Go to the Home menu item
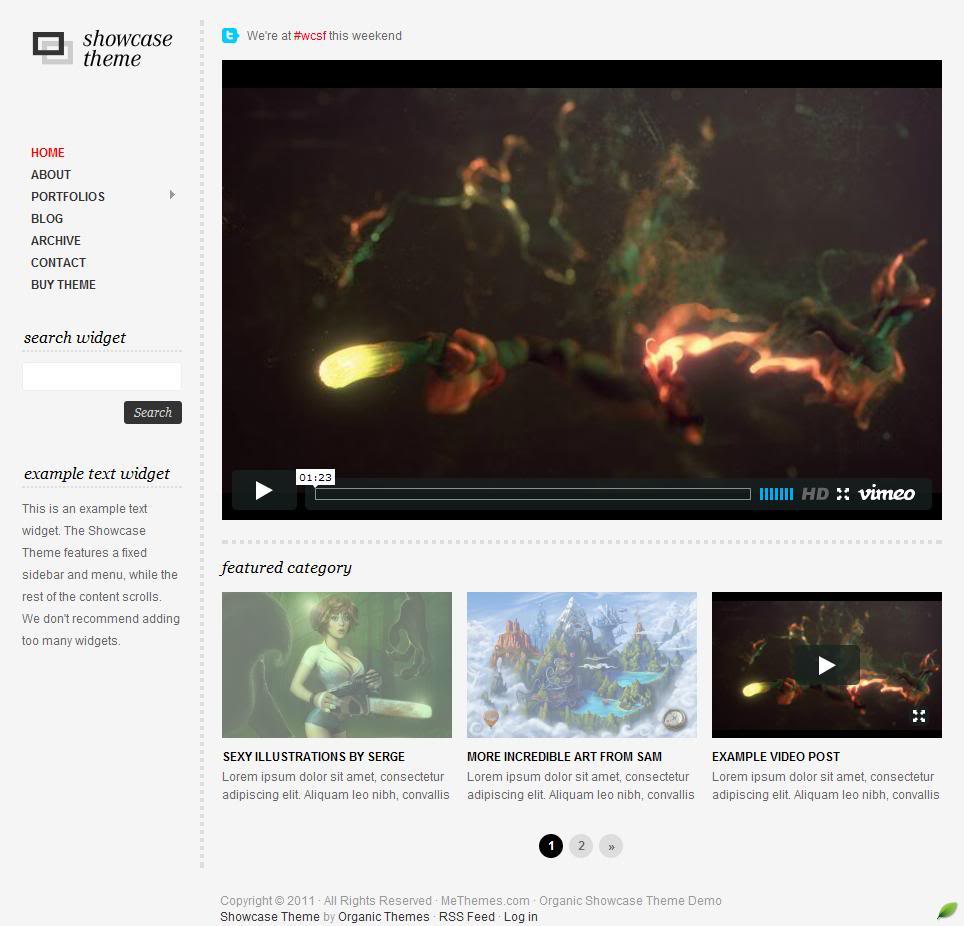This screenshot has width=964, height=926. point(48,152)
